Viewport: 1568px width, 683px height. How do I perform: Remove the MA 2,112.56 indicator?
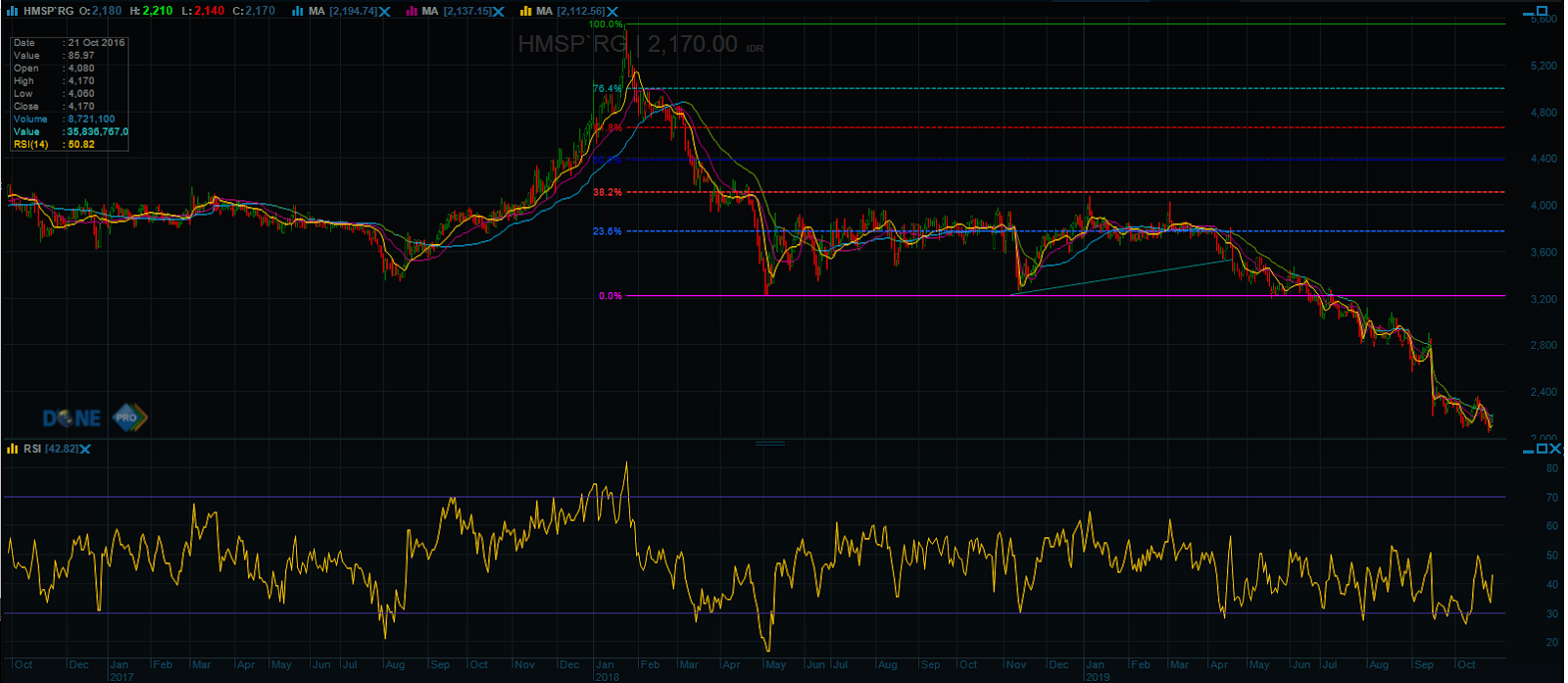coord(612,12)
